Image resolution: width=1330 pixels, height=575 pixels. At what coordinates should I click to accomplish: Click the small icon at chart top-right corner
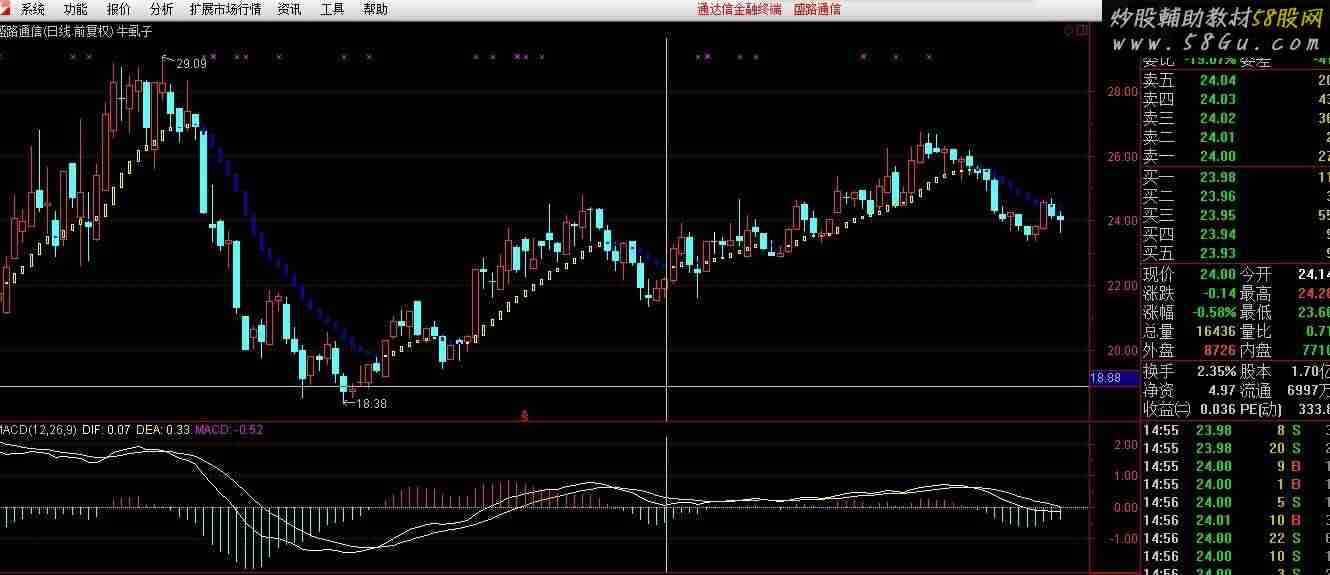pos(1081,31)
